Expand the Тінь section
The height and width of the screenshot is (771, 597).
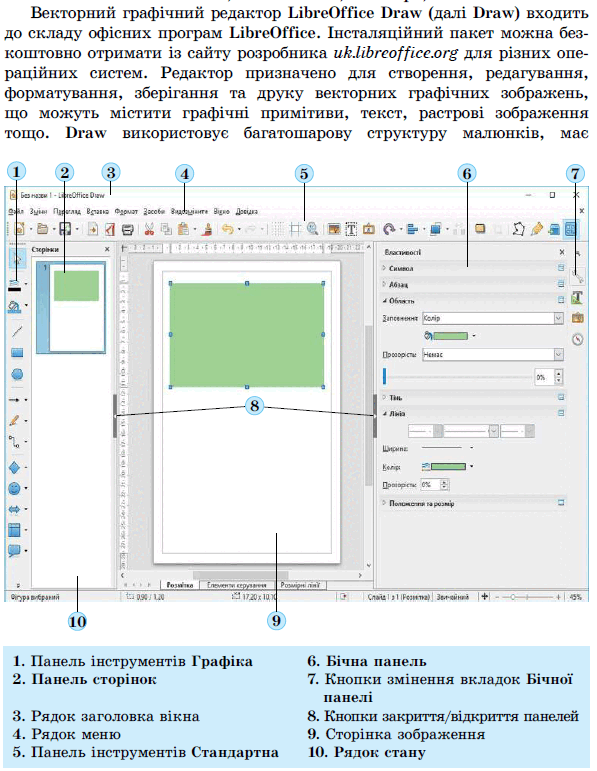(473, 397)
